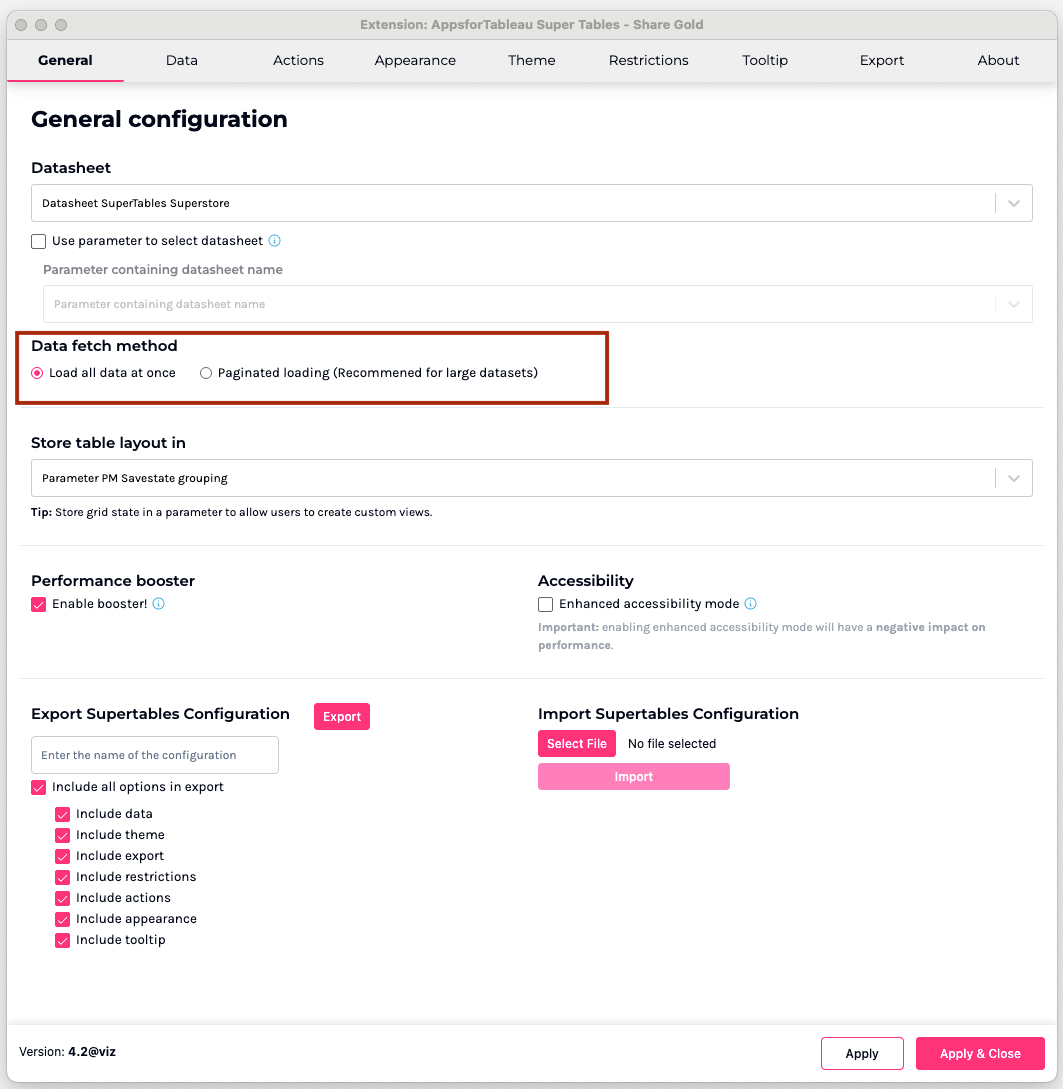This screenshot has width=1063, height=1089.
Task: Uncheck Include all options in export
Action: click(39, 787)
